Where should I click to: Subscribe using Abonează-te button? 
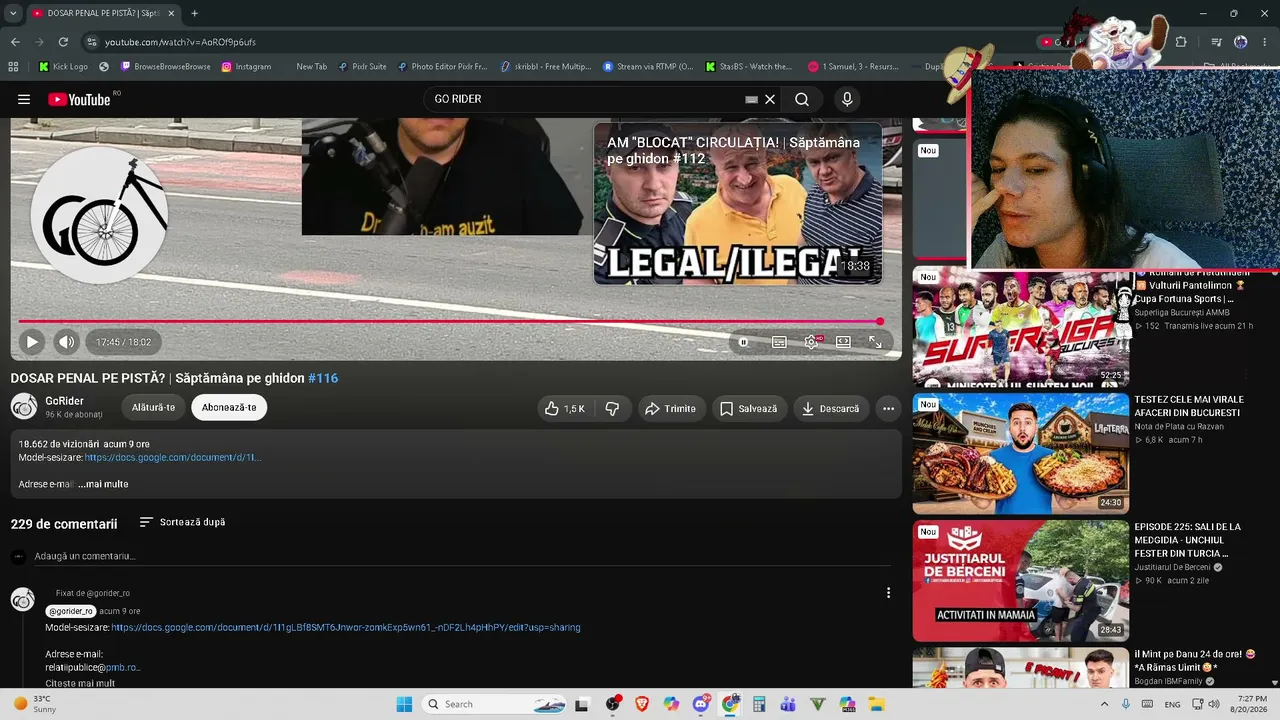coord(229,407)
